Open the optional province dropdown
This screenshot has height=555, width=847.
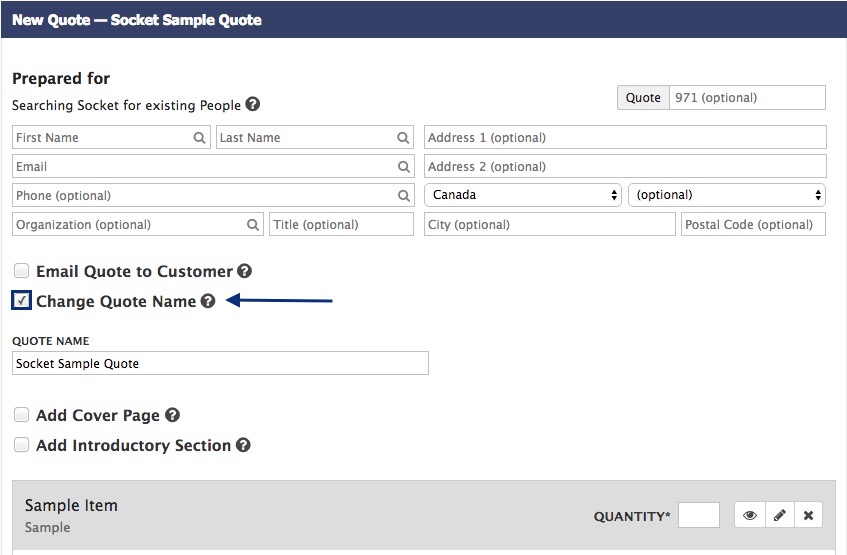click(727, 195)
